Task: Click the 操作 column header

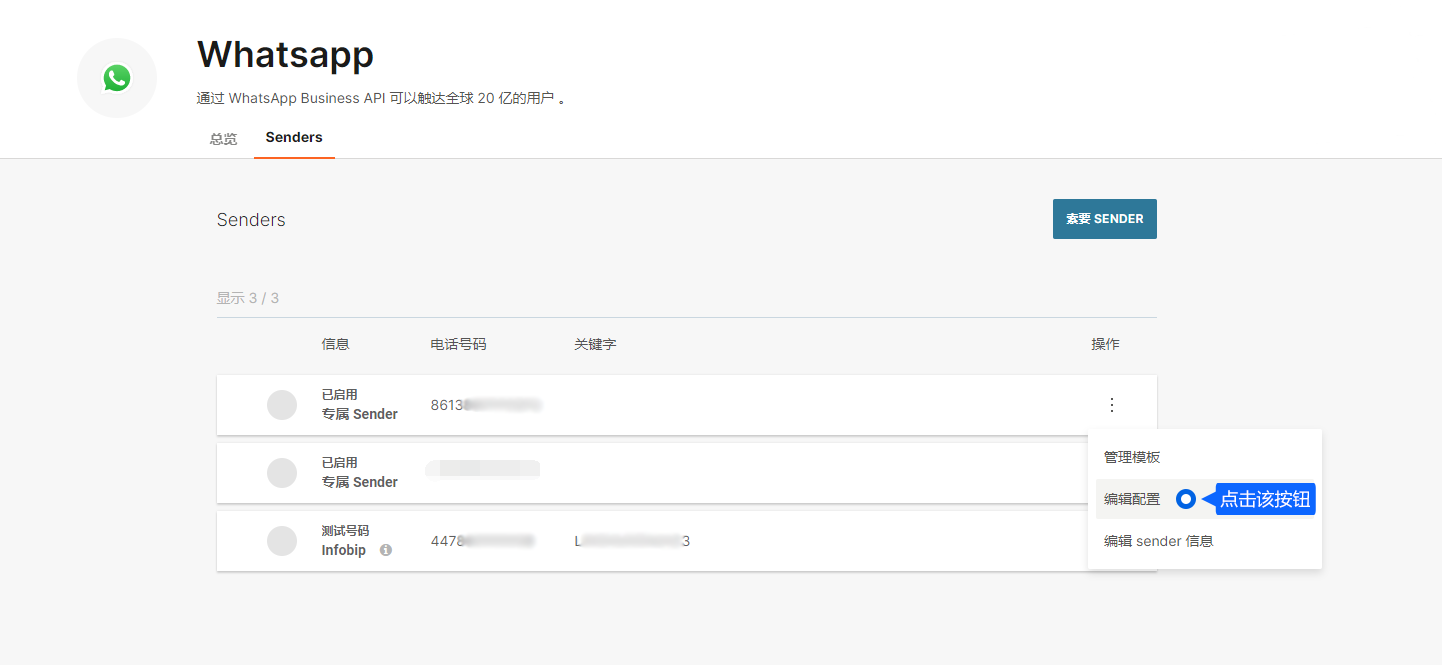Action: click(x=1105, y=344)
